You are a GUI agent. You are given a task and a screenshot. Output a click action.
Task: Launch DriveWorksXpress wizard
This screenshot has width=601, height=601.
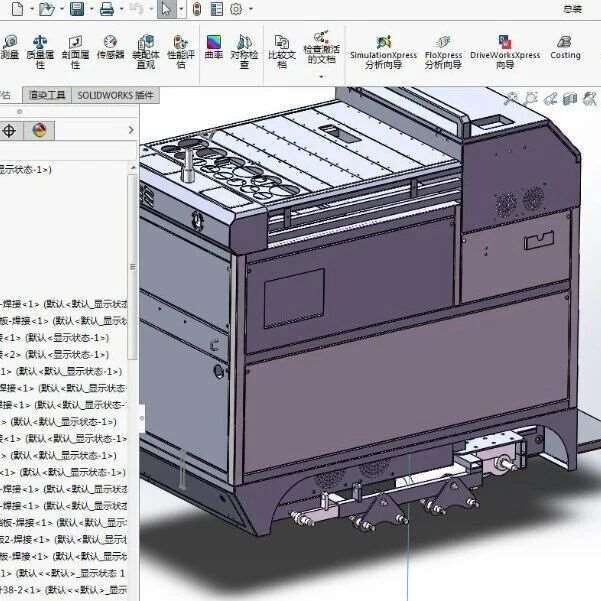505,53
